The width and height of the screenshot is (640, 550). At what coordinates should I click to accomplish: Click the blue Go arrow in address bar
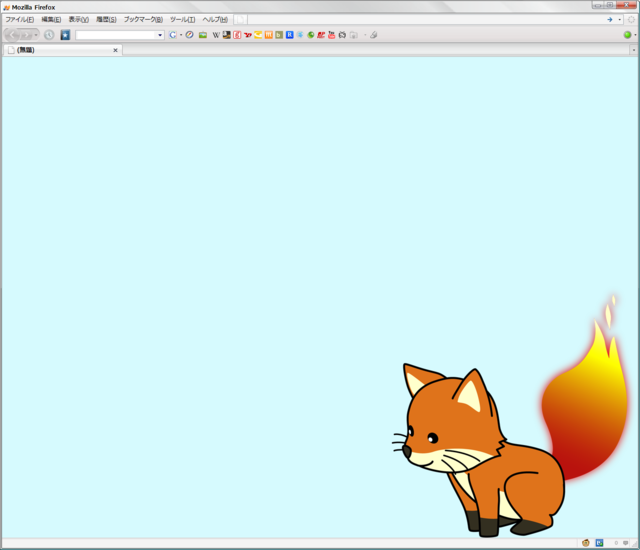tap(609, 20)
